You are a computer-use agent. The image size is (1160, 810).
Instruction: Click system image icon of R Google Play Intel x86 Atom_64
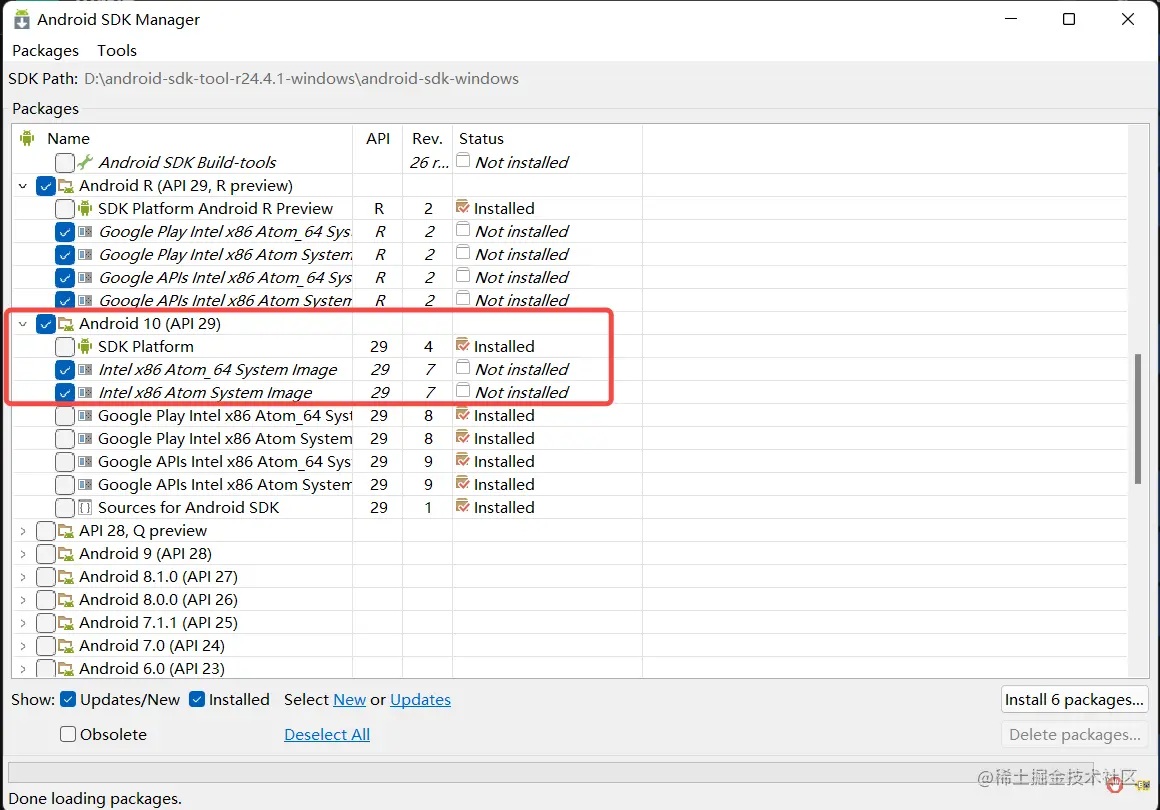tap(85, 232)
